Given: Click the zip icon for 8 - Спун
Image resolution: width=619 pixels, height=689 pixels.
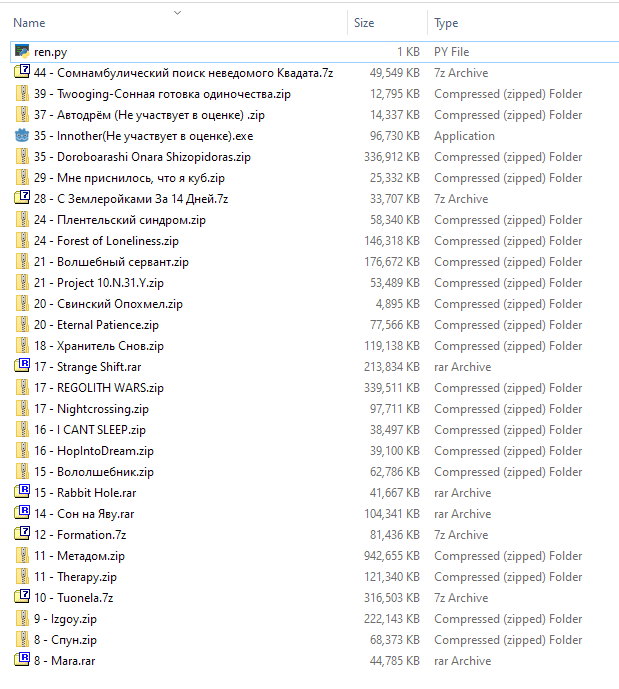Looking at the screenshot, I should 22,640.
